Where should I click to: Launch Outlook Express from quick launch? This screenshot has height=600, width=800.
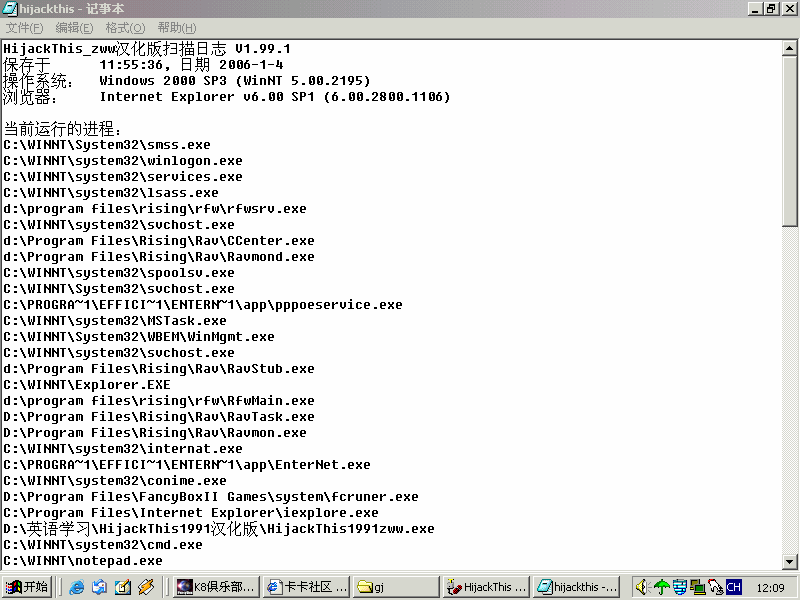pos(99,587)
